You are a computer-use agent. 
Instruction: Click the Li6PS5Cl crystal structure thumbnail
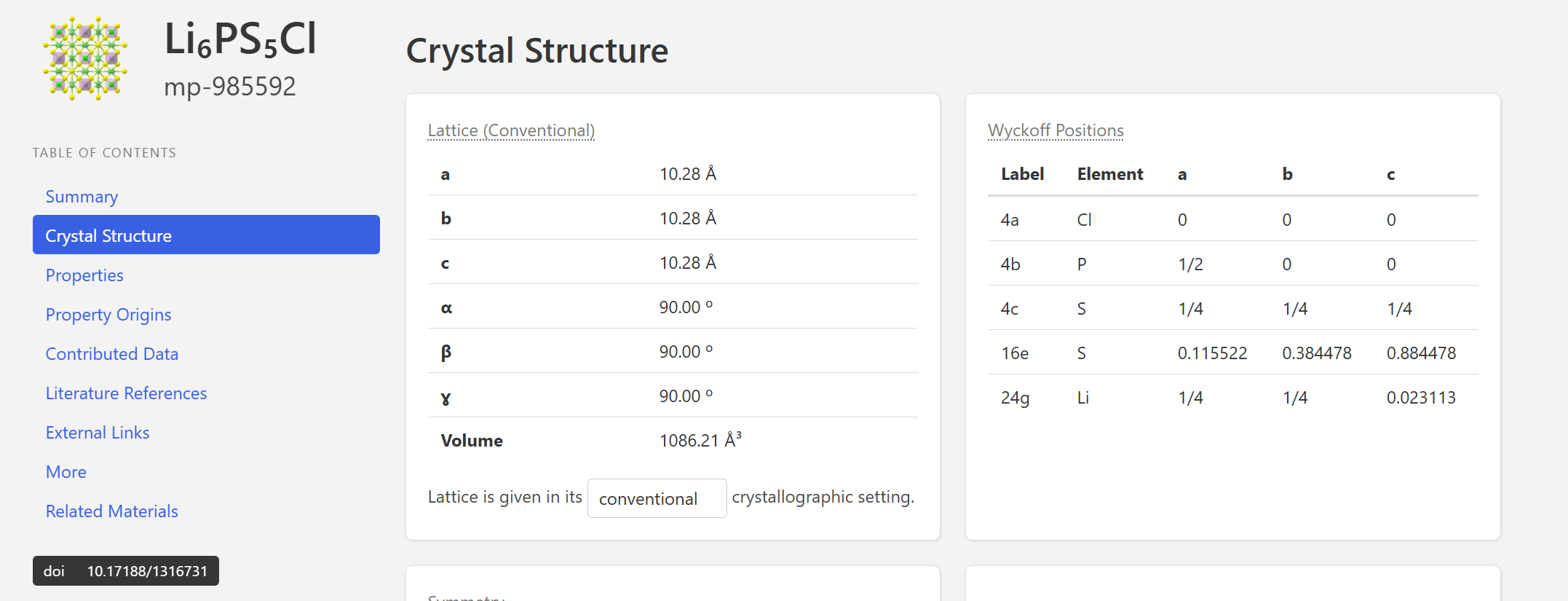click(85, 58)
